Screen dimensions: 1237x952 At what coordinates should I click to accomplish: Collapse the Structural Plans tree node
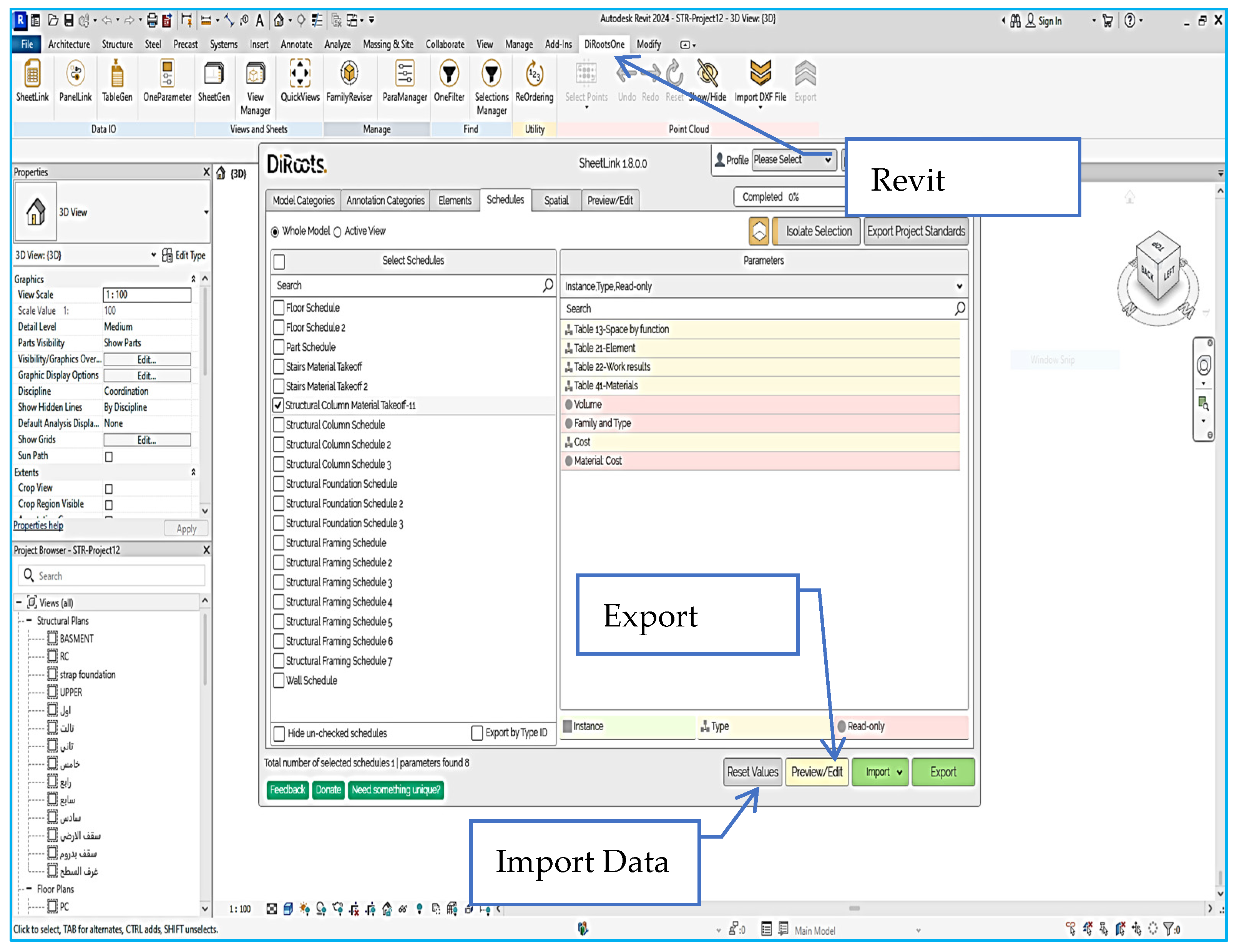pos(29,621)
